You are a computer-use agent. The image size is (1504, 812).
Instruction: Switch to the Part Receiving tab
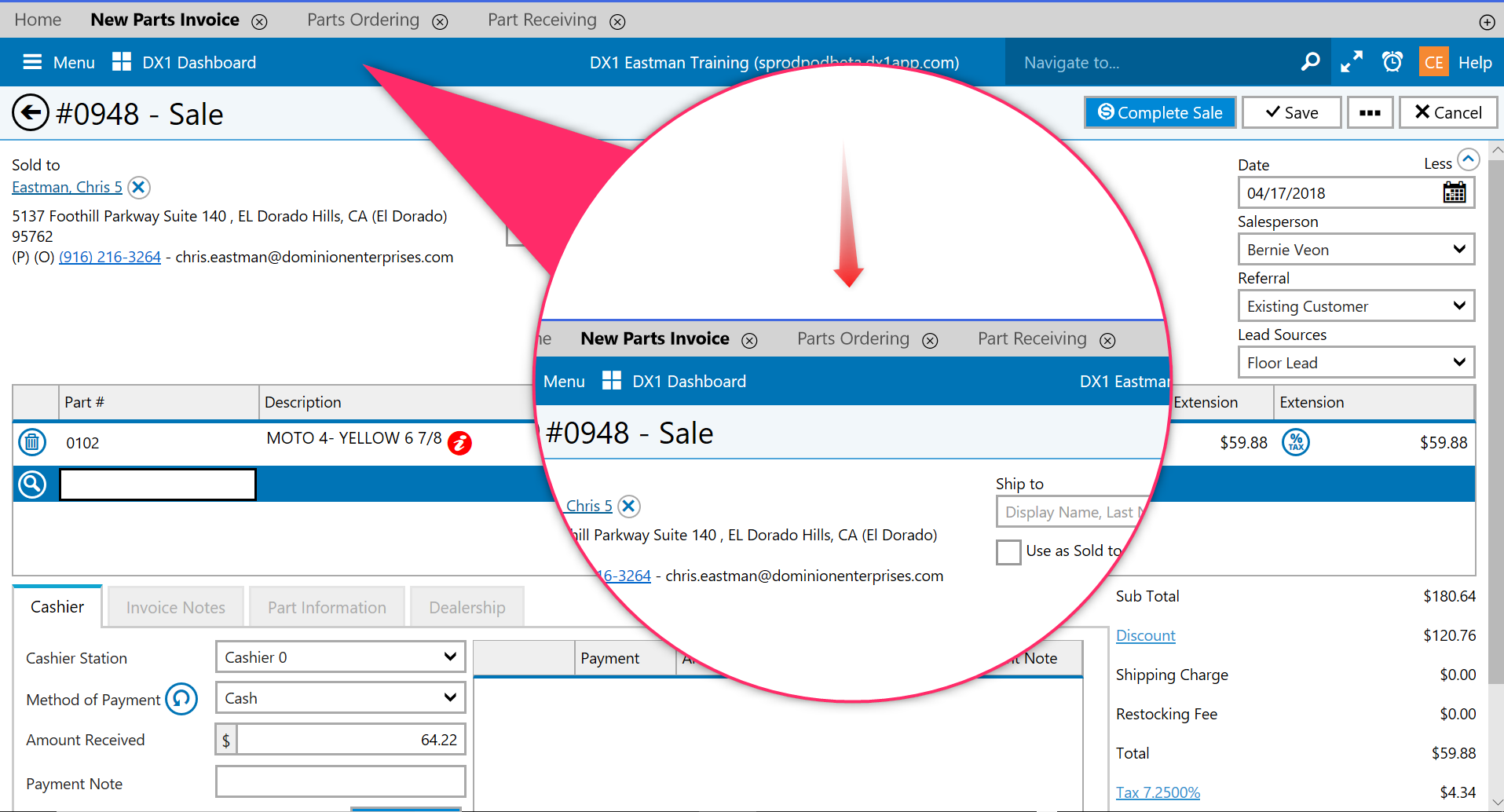click(x=542, y=20)
